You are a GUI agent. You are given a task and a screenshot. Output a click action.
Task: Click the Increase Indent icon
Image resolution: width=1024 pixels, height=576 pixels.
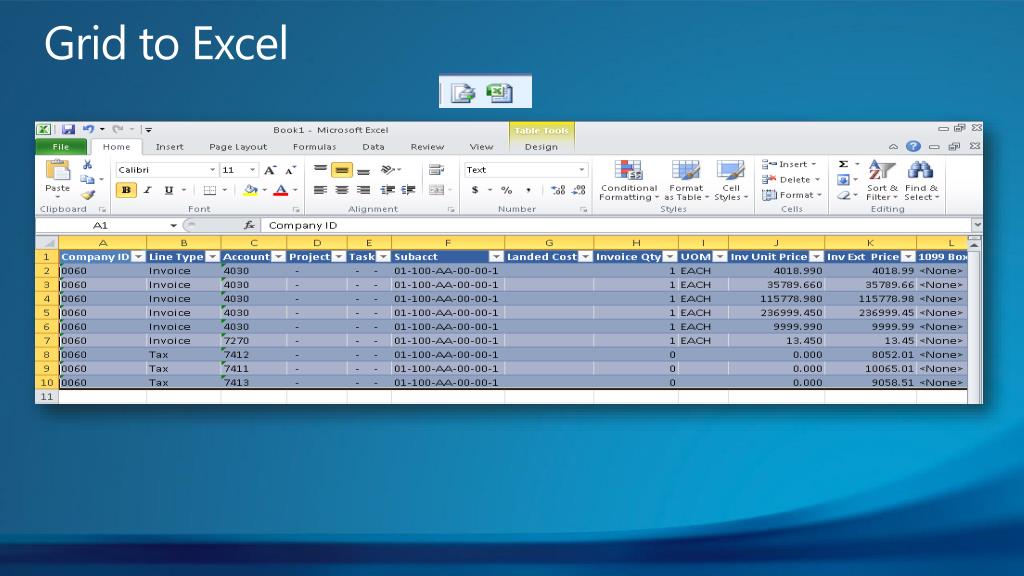tap(409, 190)
